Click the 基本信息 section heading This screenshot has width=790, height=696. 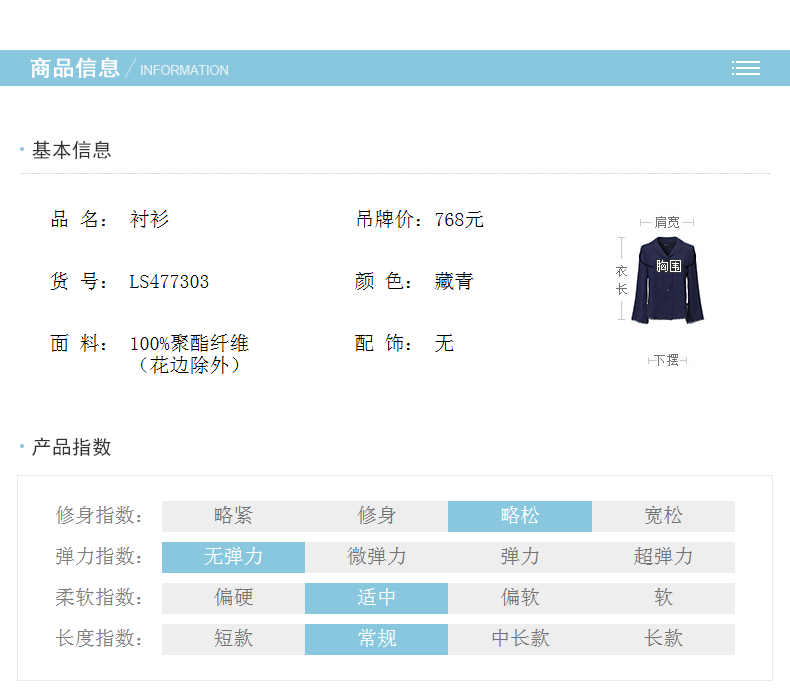point(71,150)
